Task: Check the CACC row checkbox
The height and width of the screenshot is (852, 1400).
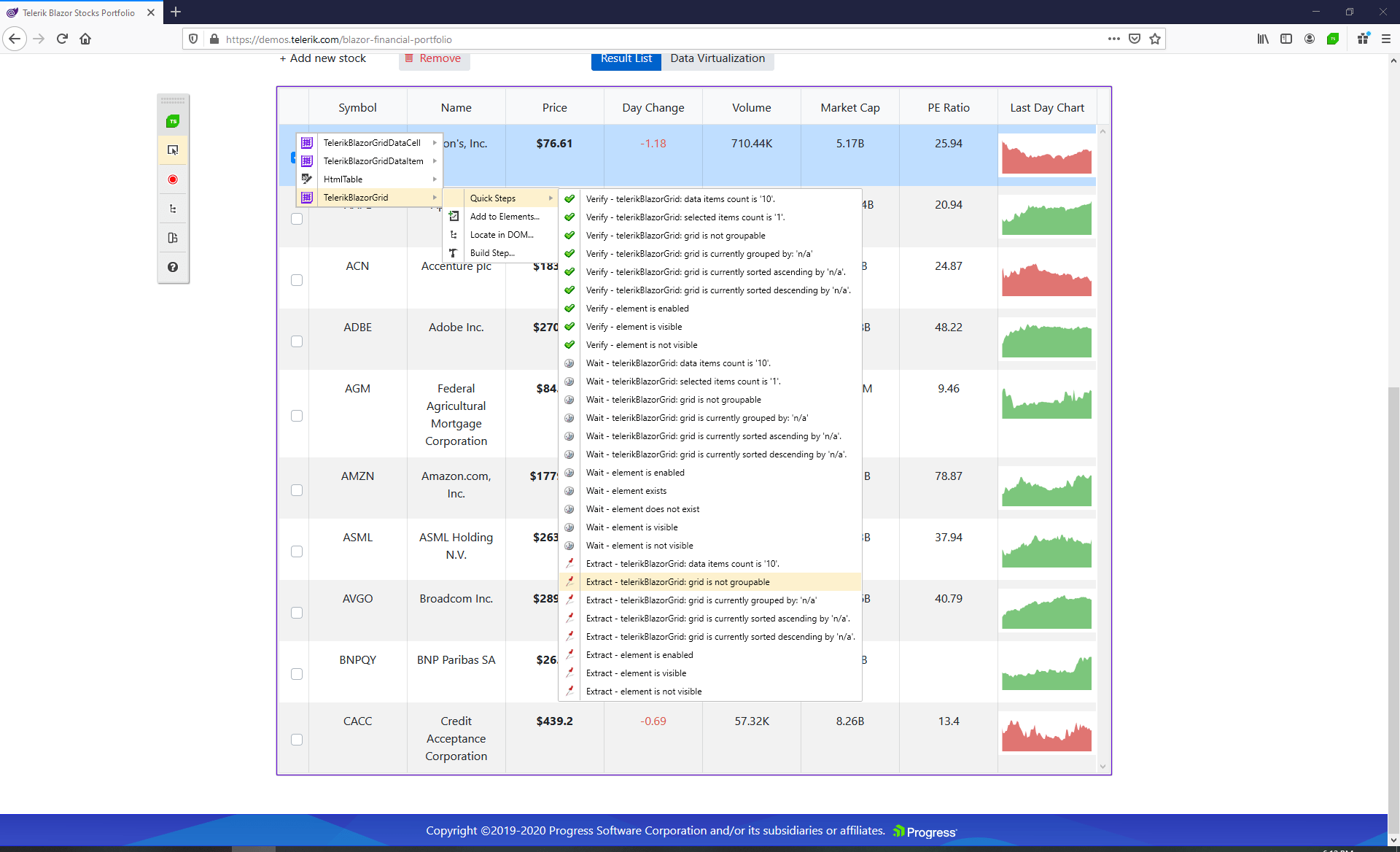Action: pos(297,740)
